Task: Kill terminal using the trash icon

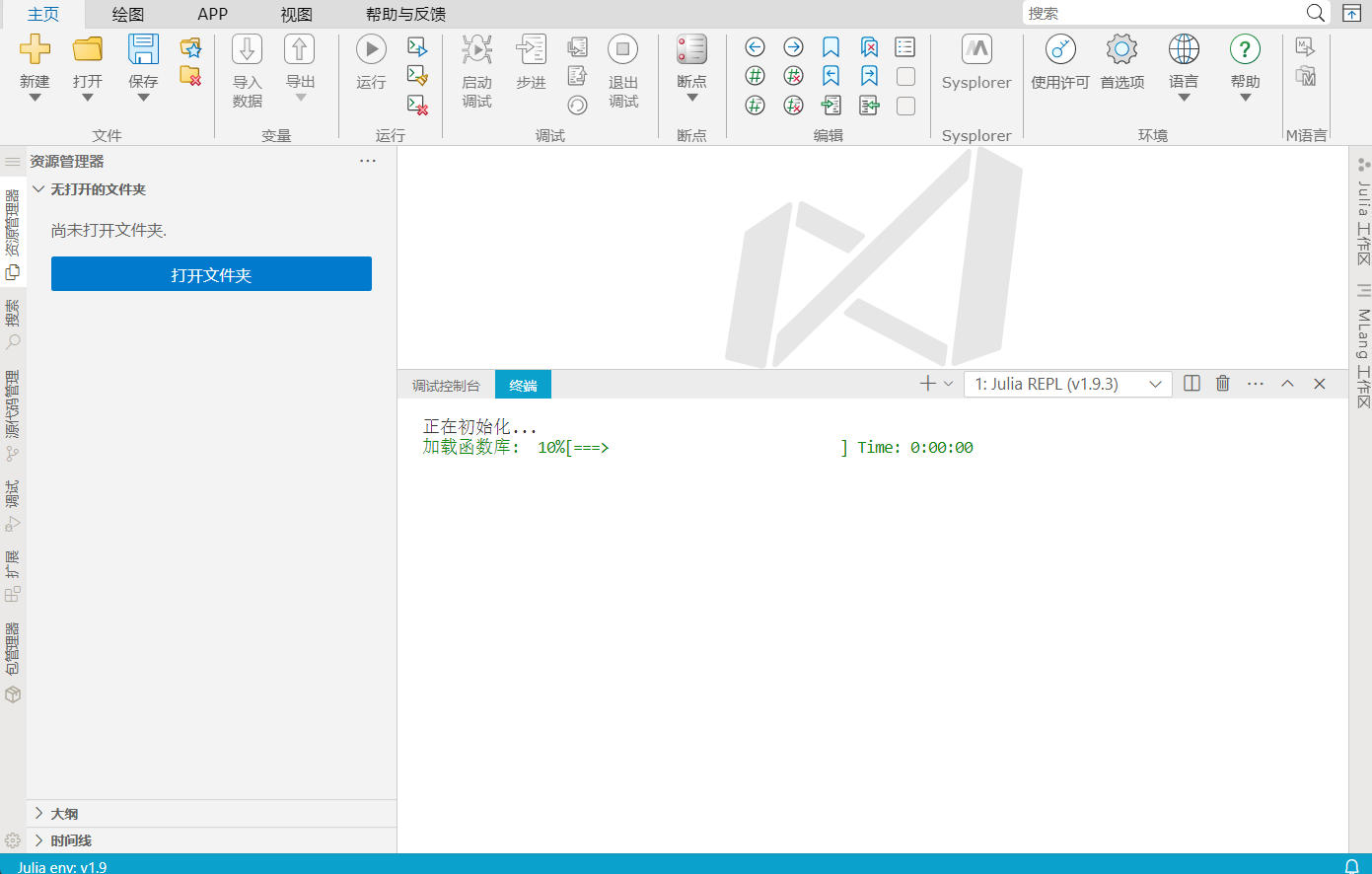Action: pyautogui.click(x=1223, y=384)
